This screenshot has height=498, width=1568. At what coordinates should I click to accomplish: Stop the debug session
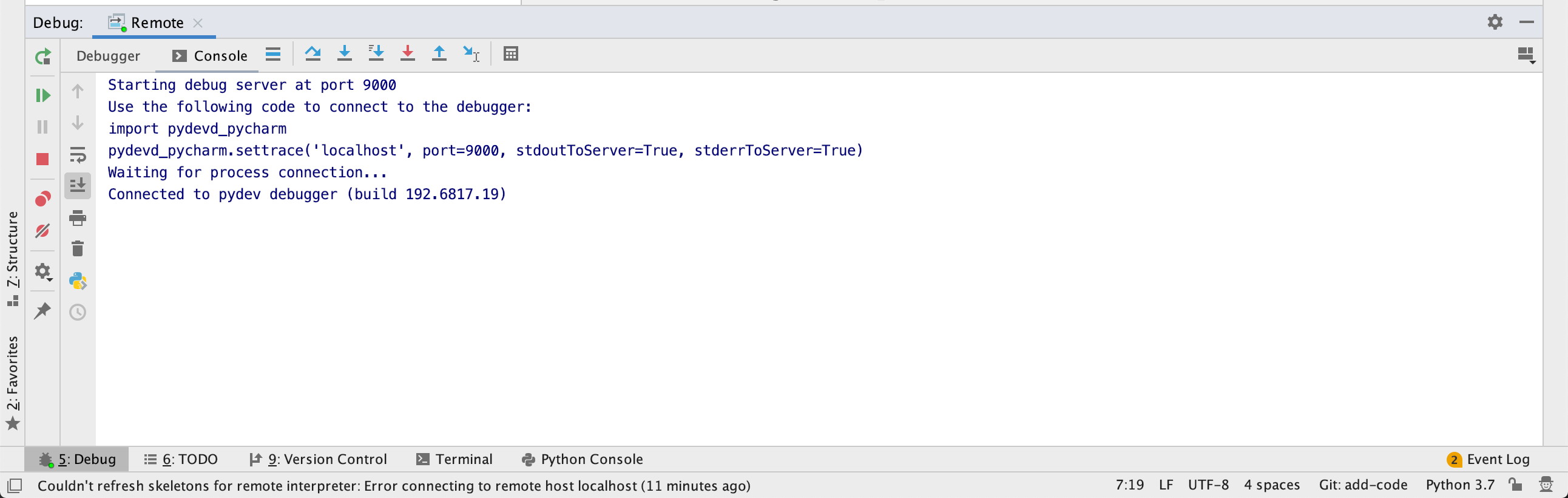click(x=42, y=159)
